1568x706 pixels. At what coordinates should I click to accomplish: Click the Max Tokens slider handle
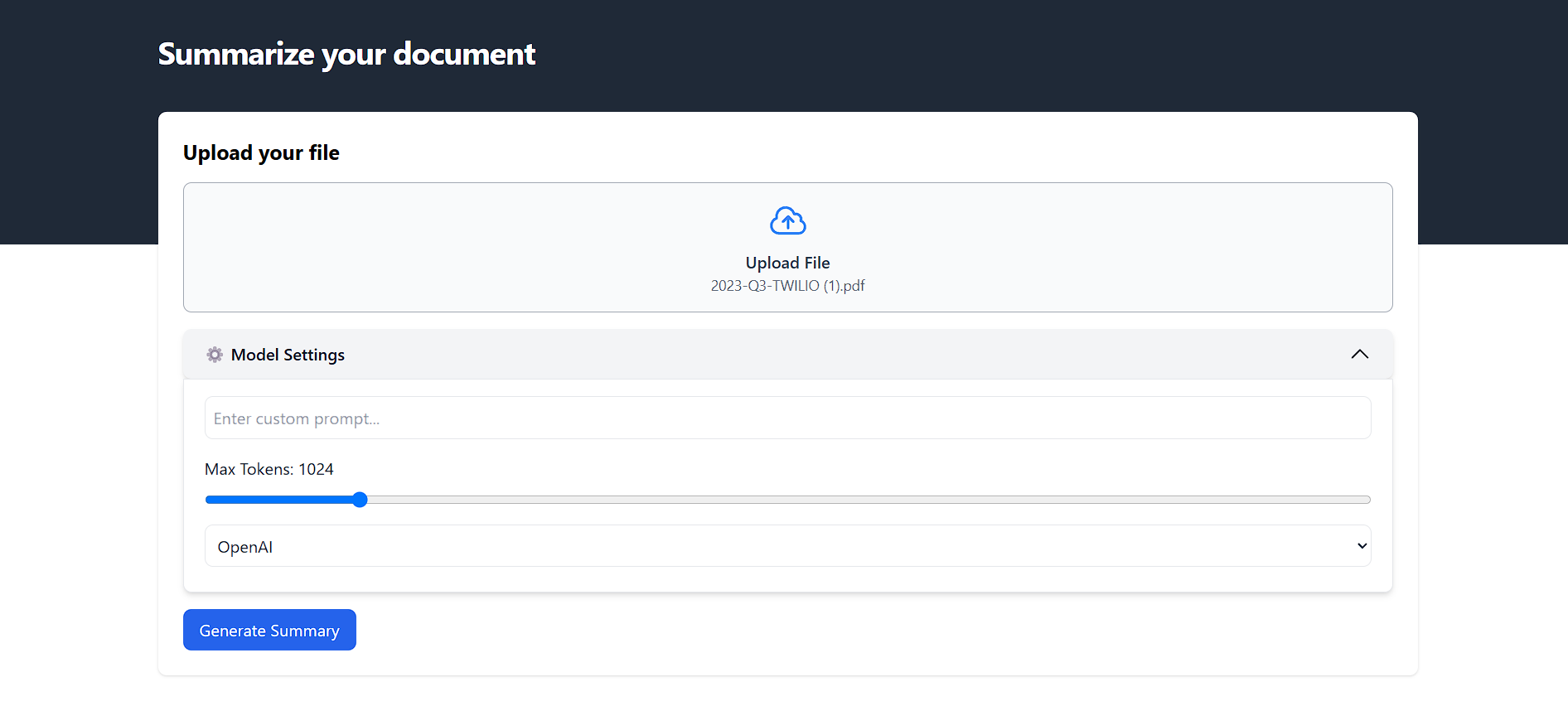[360, 500]
